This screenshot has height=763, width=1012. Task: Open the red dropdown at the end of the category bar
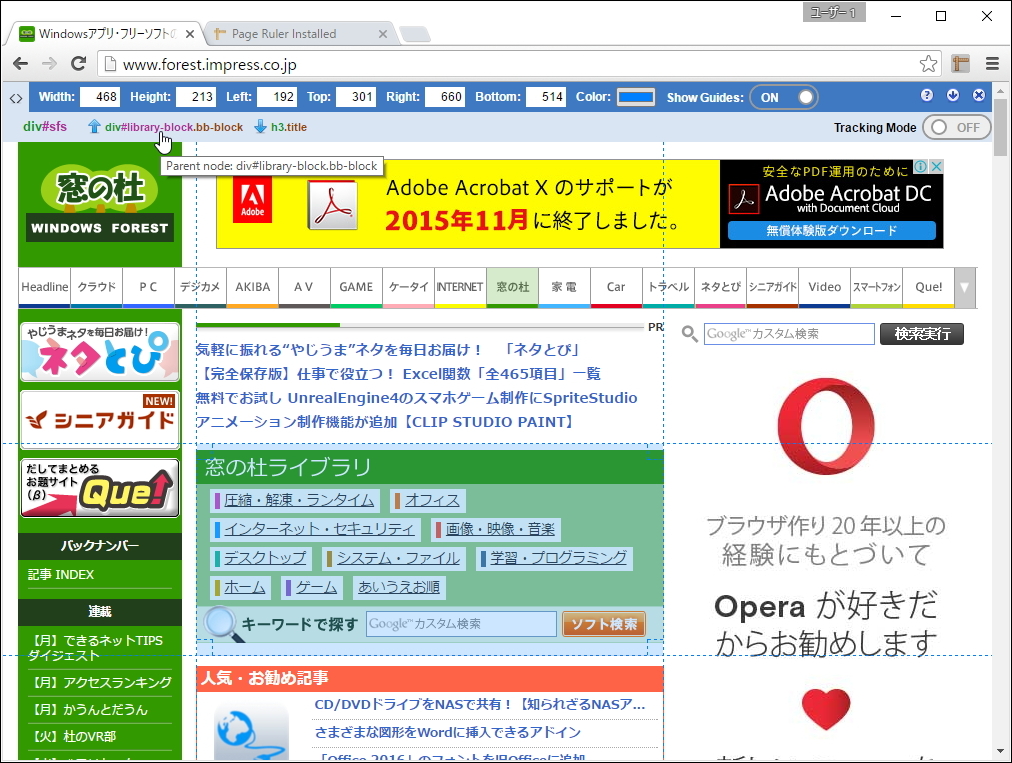click(x=964, y=287)
